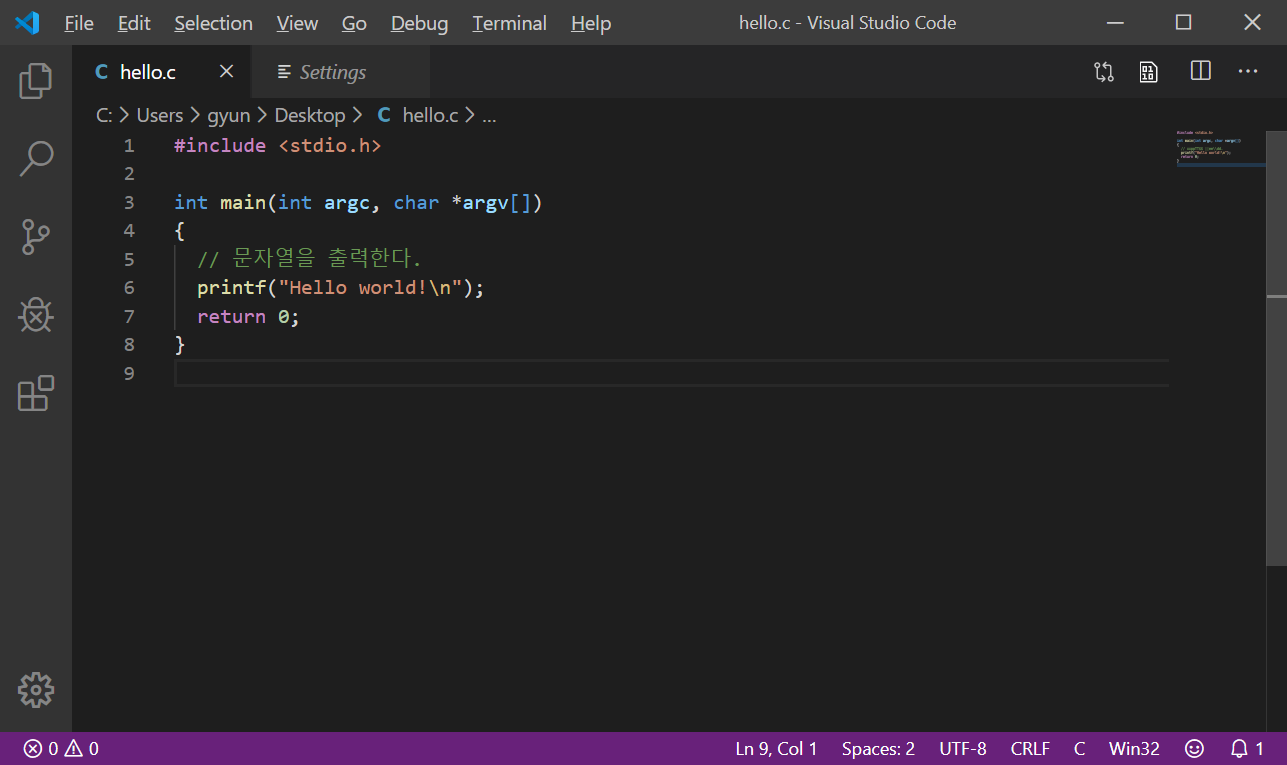The image size is (1287, 765).
Task: Click the feedback smiley icon
Action: click(x=1194, y=748)
